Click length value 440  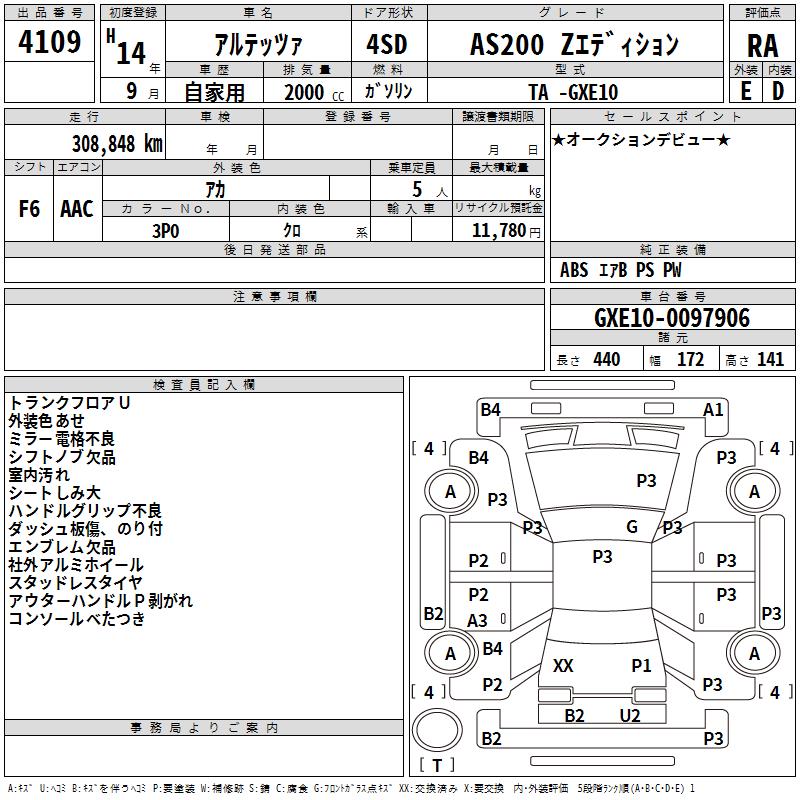tap(607, 359)
